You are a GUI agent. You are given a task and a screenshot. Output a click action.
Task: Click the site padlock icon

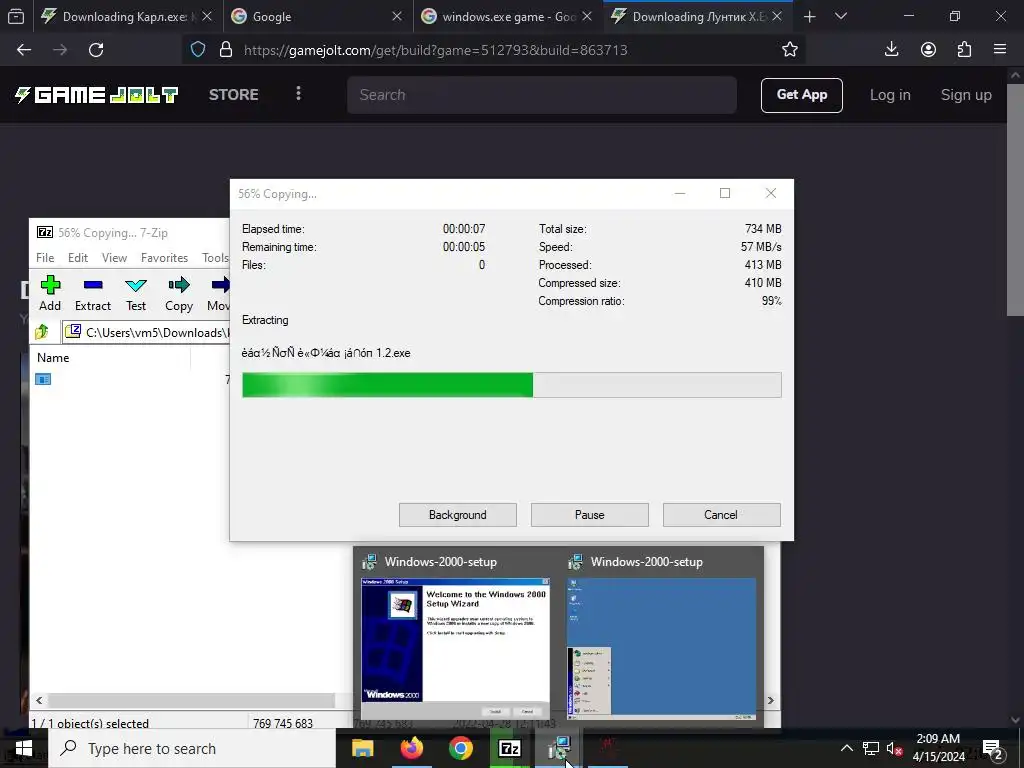pyautogui.click(x=226, y=50)
